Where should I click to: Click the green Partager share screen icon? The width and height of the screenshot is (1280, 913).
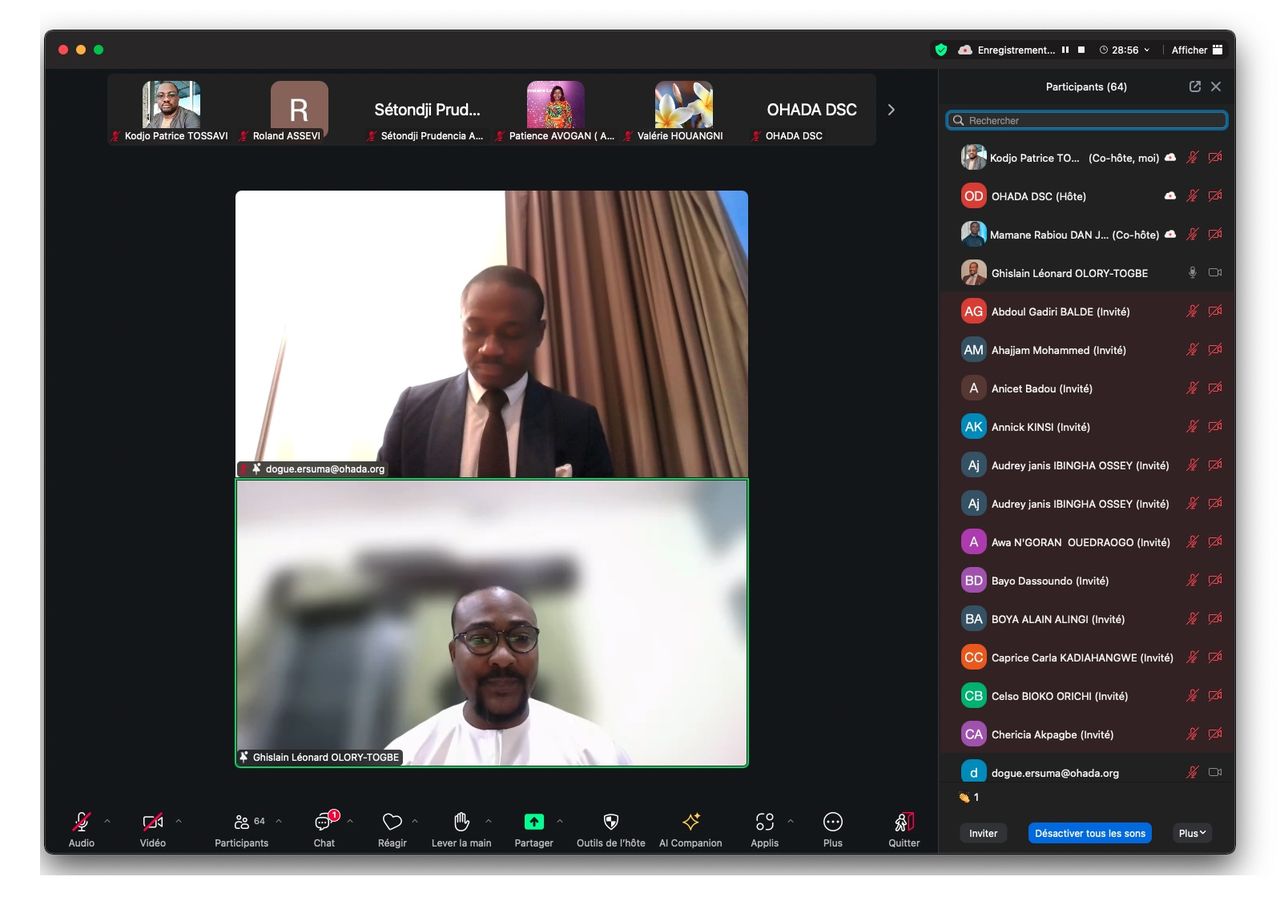[x=534, y=822]
